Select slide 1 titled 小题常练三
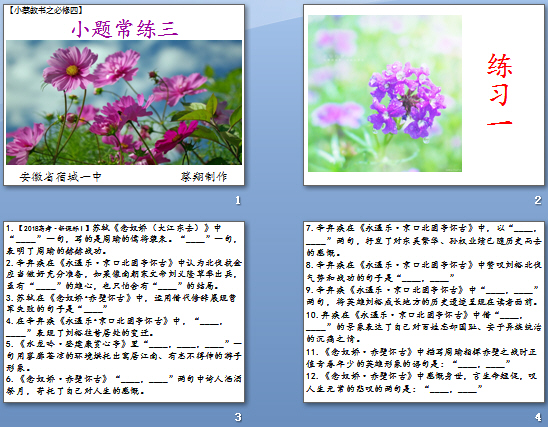 tap(124, 95)
